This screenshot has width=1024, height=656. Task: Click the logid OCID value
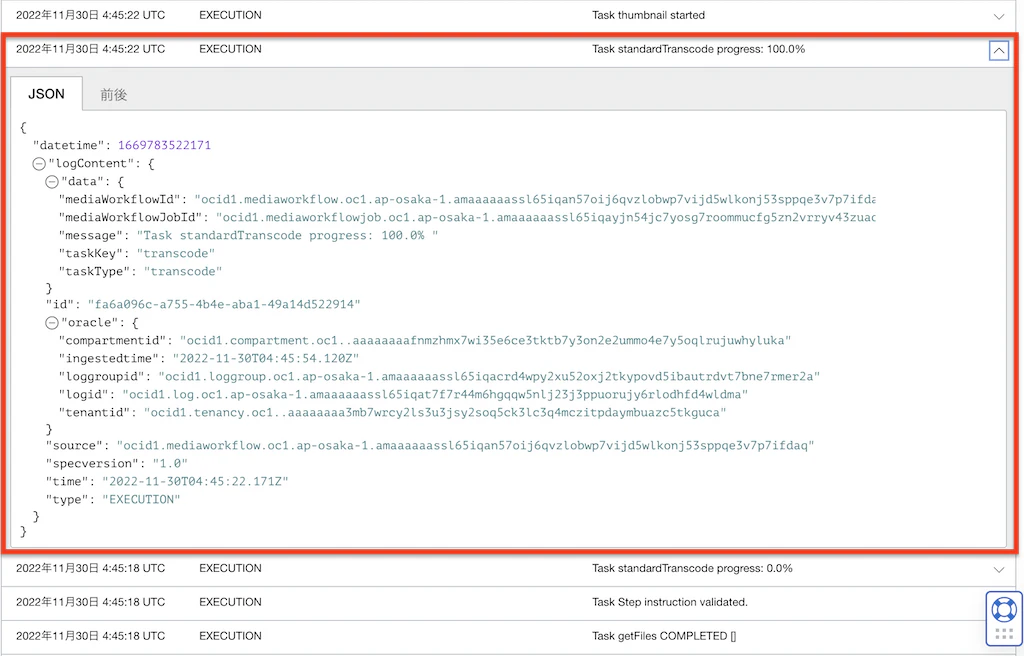[435, 395]
